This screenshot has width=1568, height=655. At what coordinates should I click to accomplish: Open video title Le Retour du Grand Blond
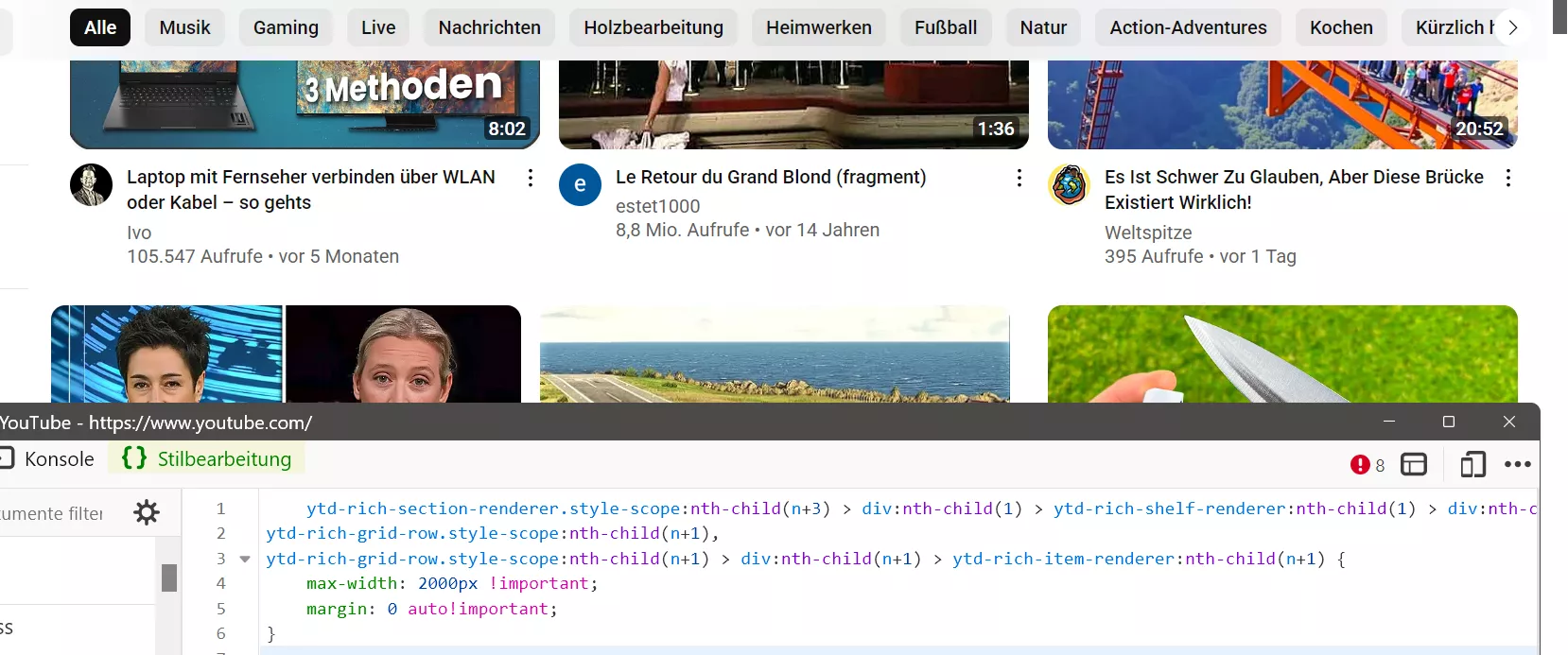(x=771, y=177)
